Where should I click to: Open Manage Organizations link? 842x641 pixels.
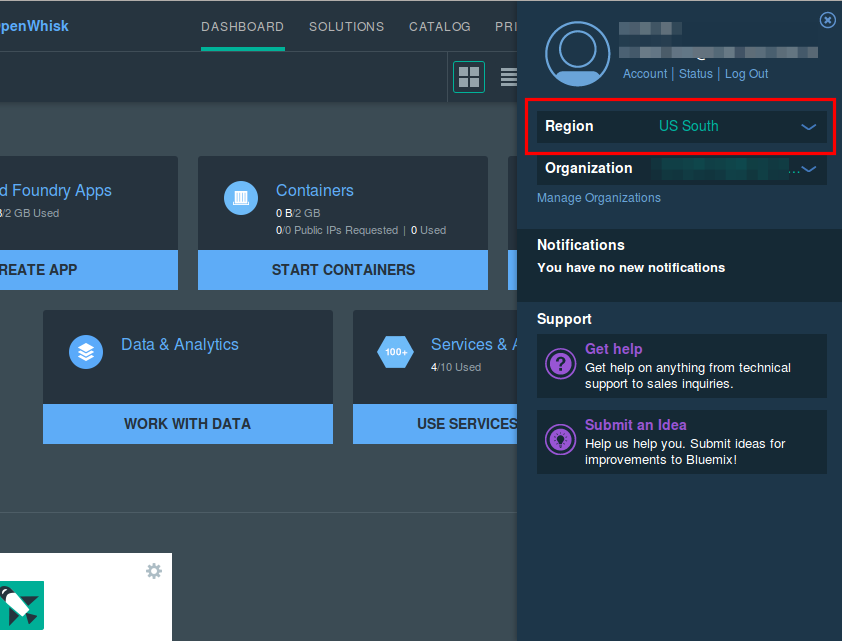[x=599, y=198]
